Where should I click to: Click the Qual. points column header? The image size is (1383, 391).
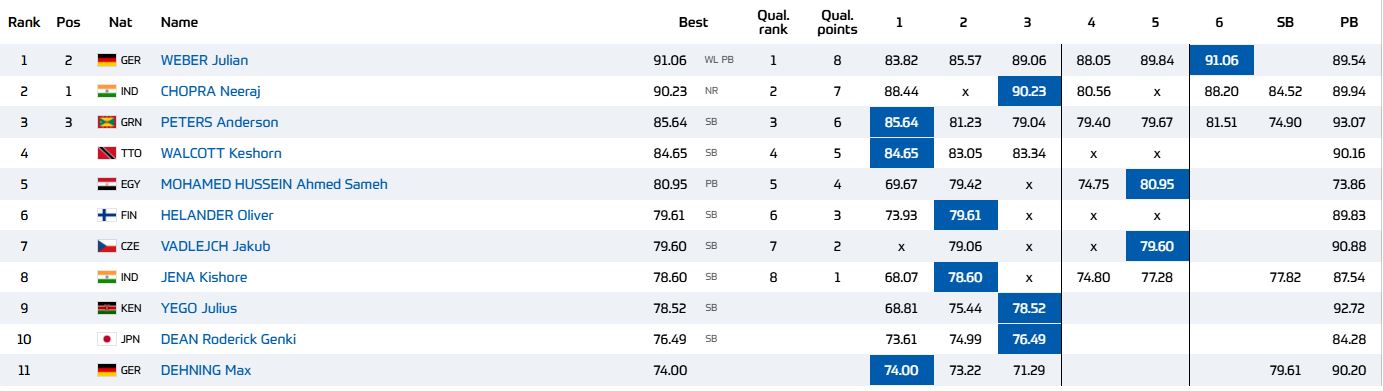coord(838,22)
